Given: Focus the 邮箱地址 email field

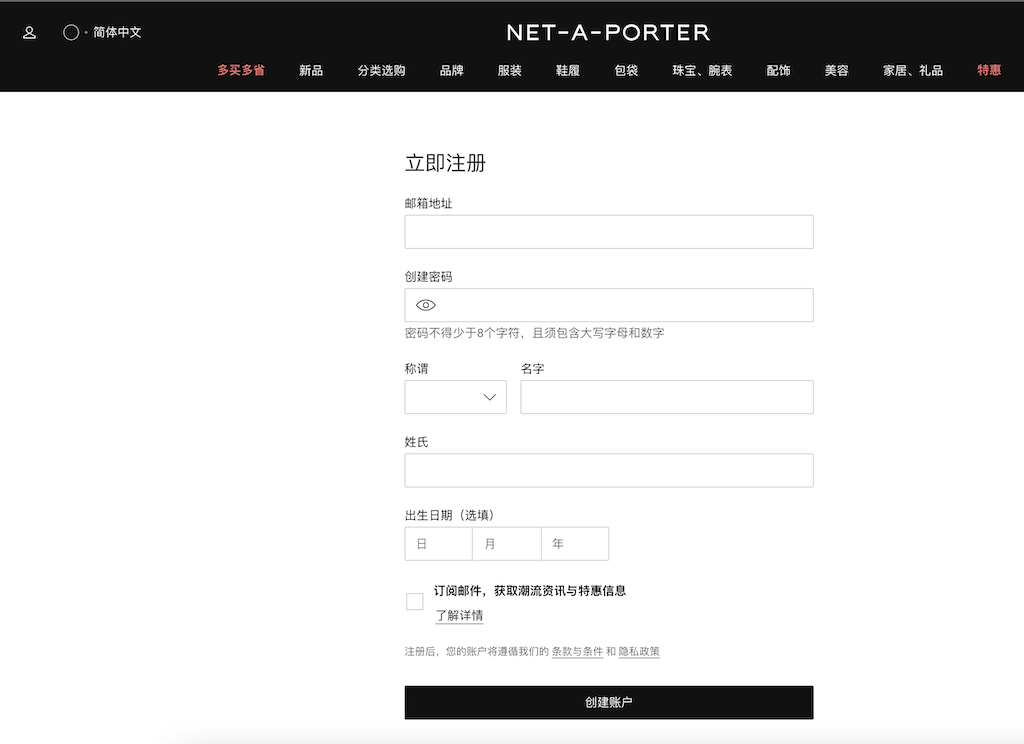Looking at the screenshot, I should point(609,232).
